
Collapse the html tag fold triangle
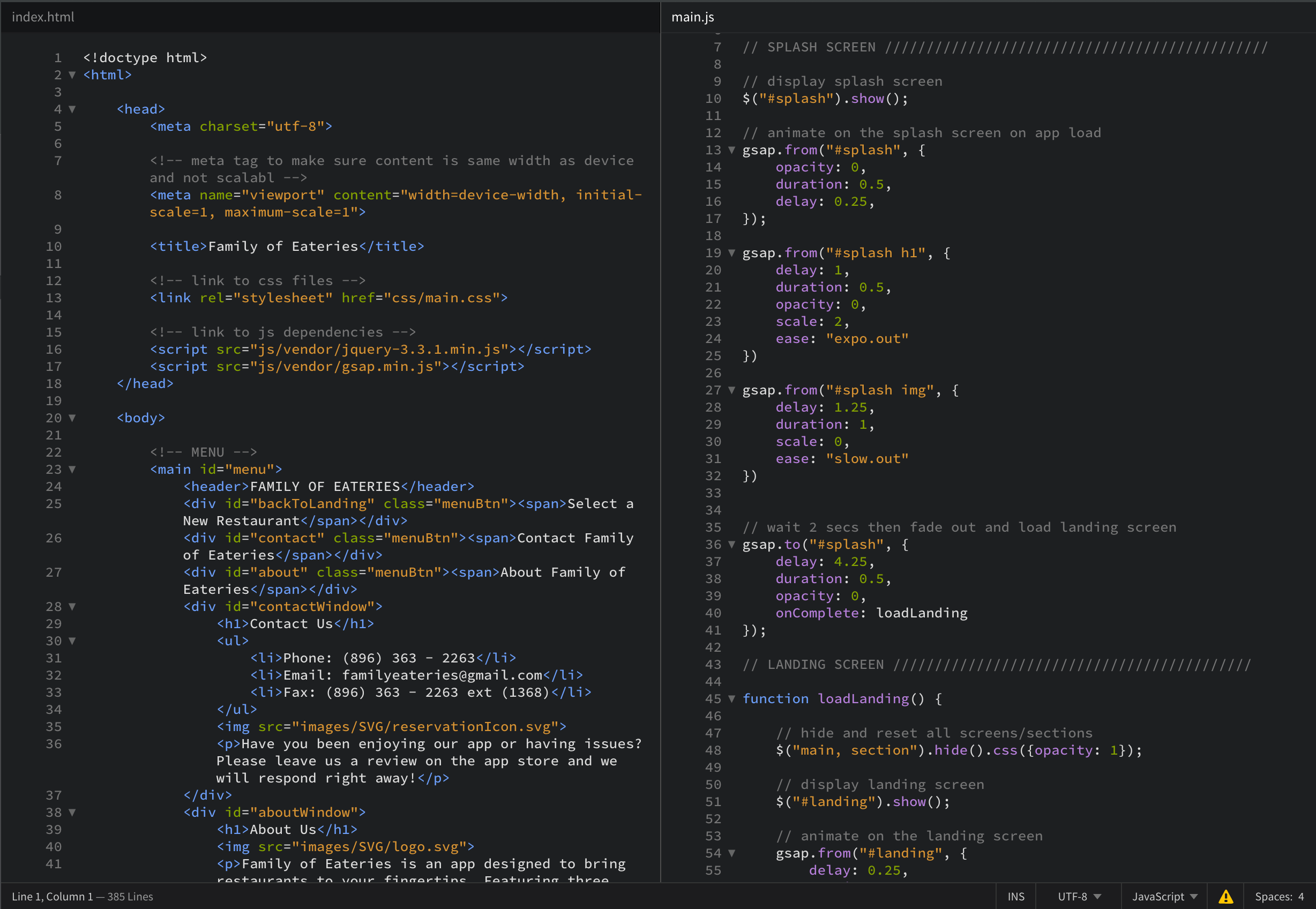pyautogui.click(x=72, y=74)
